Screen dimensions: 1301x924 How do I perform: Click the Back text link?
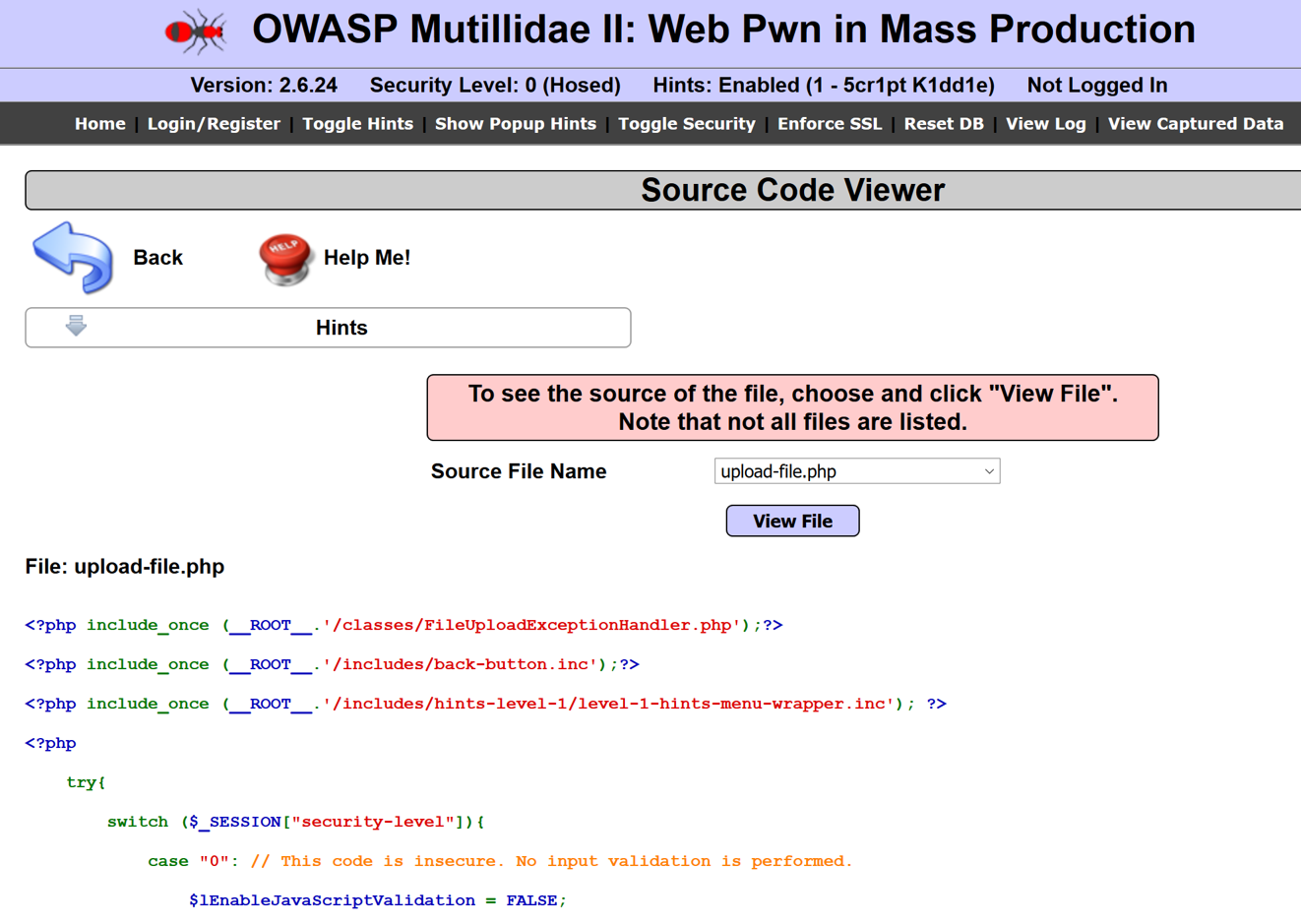tap(158, 258)
